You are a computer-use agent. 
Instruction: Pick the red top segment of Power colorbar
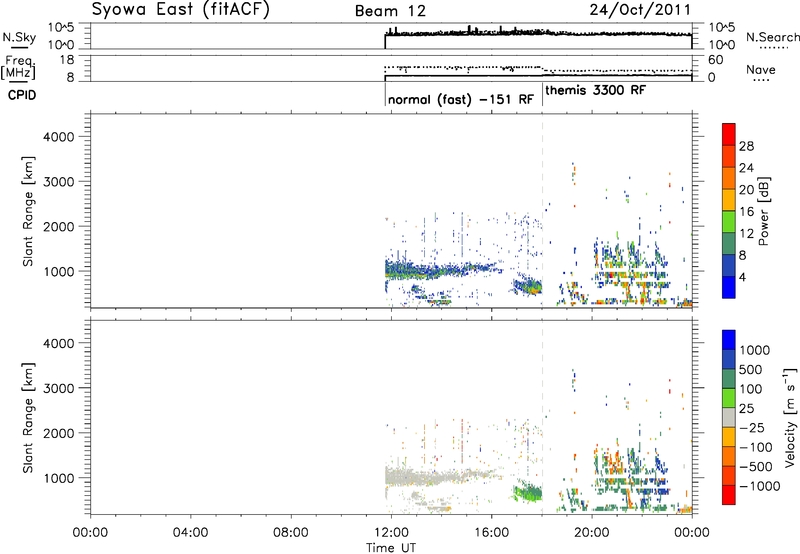click(729, 134)
